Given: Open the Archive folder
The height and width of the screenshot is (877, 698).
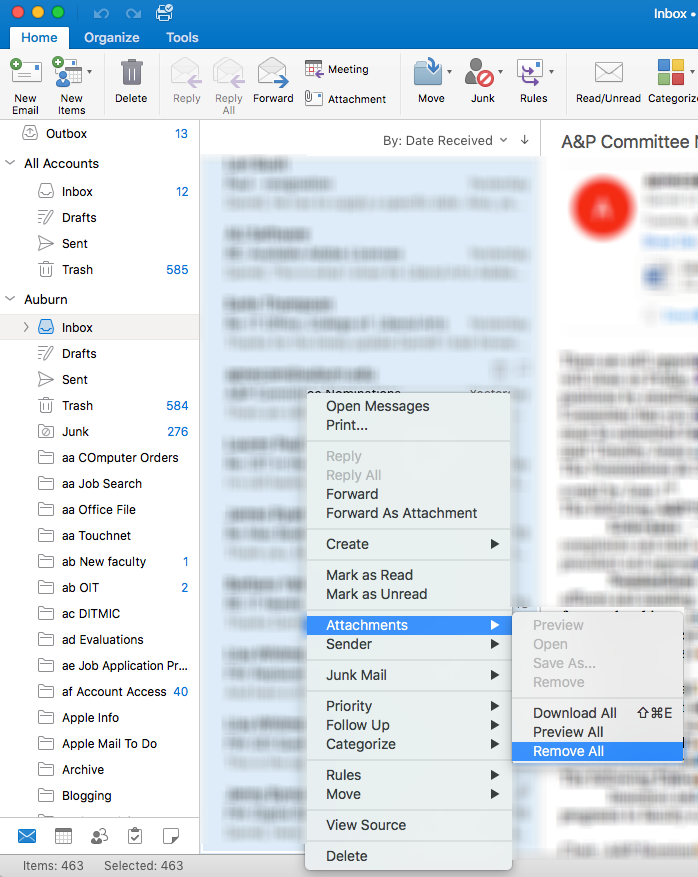Looking at the screenshot, I should coord(100,770).
